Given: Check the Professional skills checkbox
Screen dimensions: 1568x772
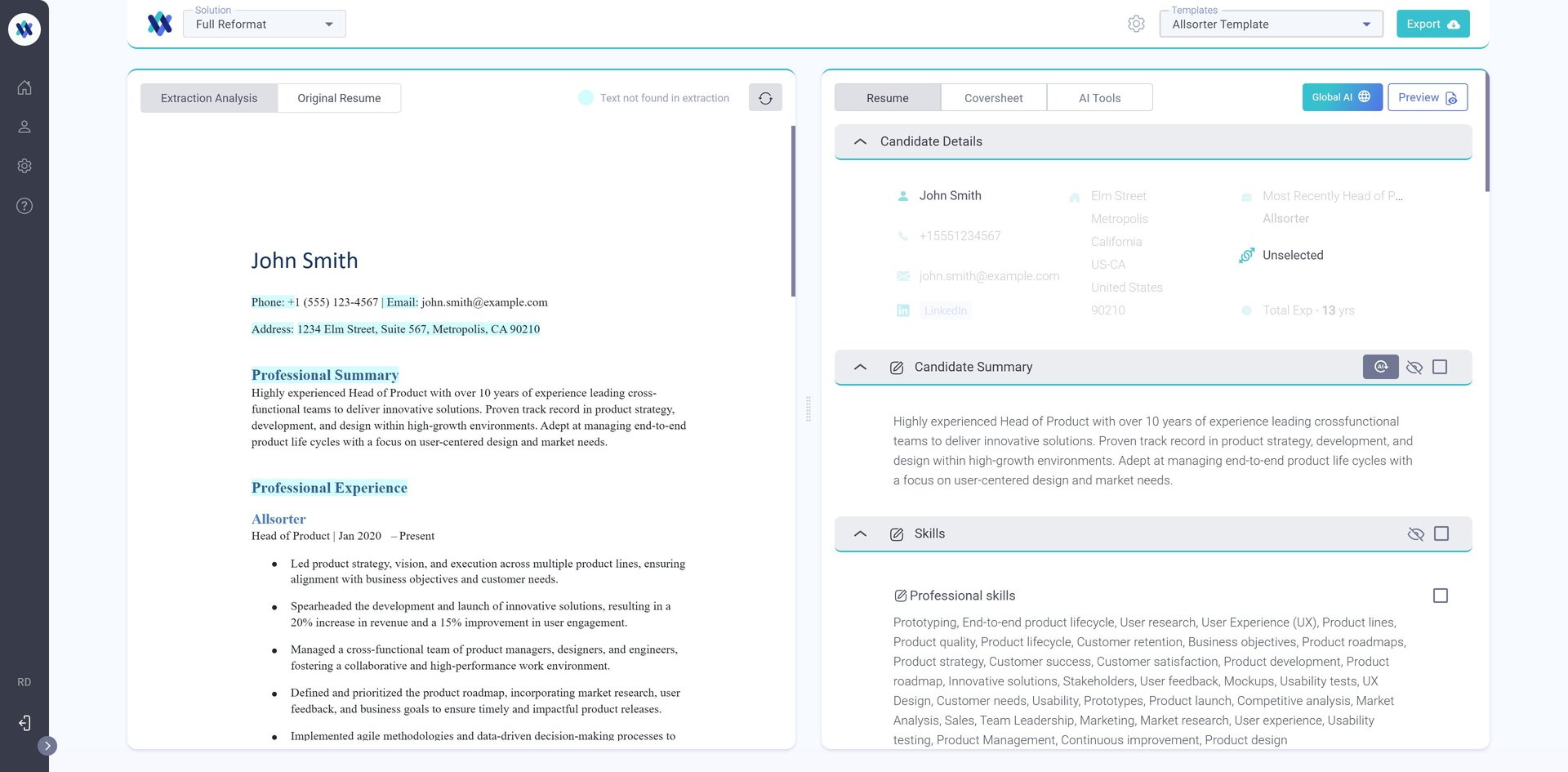Looking at the screenshot, I should pos(1441,596).
